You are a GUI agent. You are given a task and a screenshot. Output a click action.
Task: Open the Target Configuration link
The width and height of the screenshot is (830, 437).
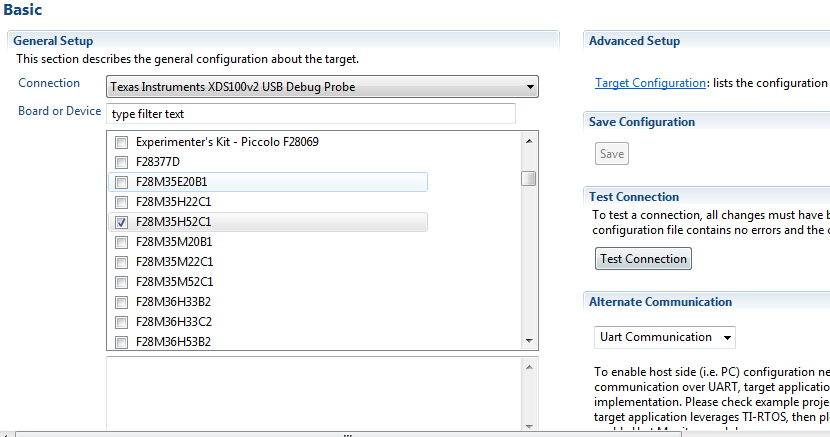tap(650, 83)
